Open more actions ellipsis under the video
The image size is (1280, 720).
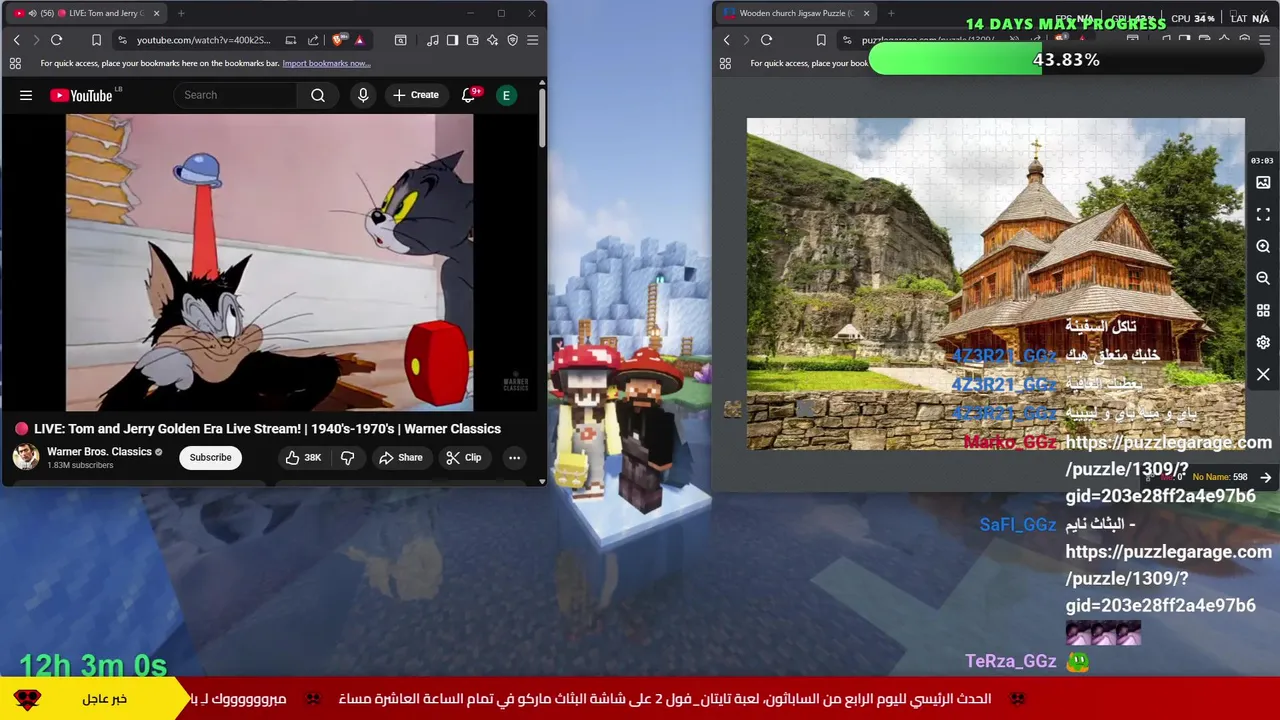[x=514, y=457]
